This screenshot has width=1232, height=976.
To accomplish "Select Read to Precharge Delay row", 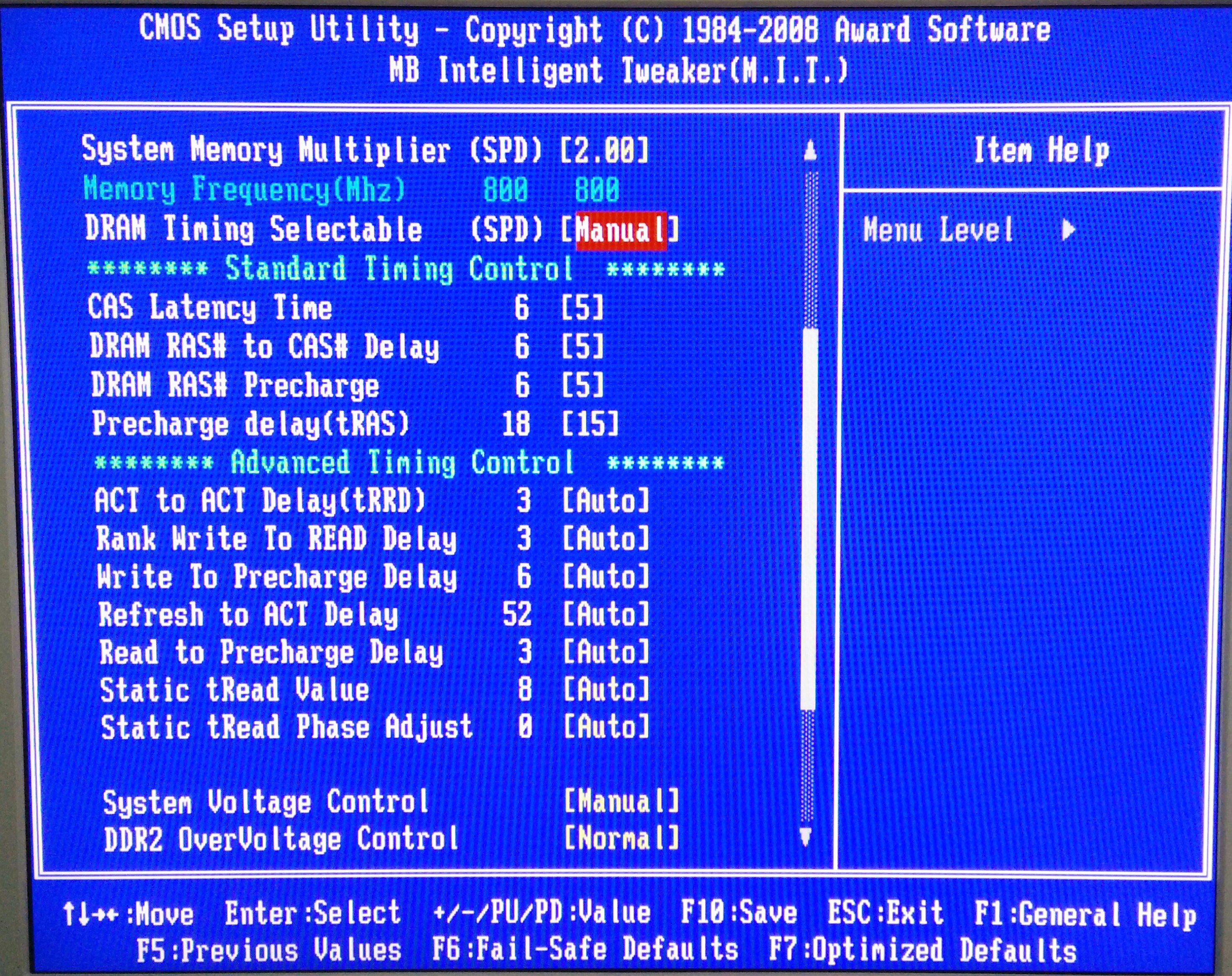I will tap(271, 653).
